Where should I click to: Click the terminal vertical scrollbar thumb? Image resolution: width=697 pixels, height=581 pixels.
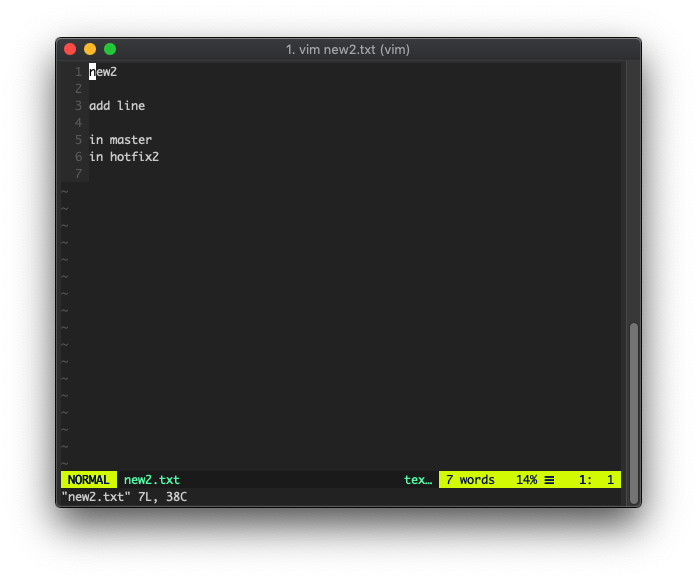634,413
